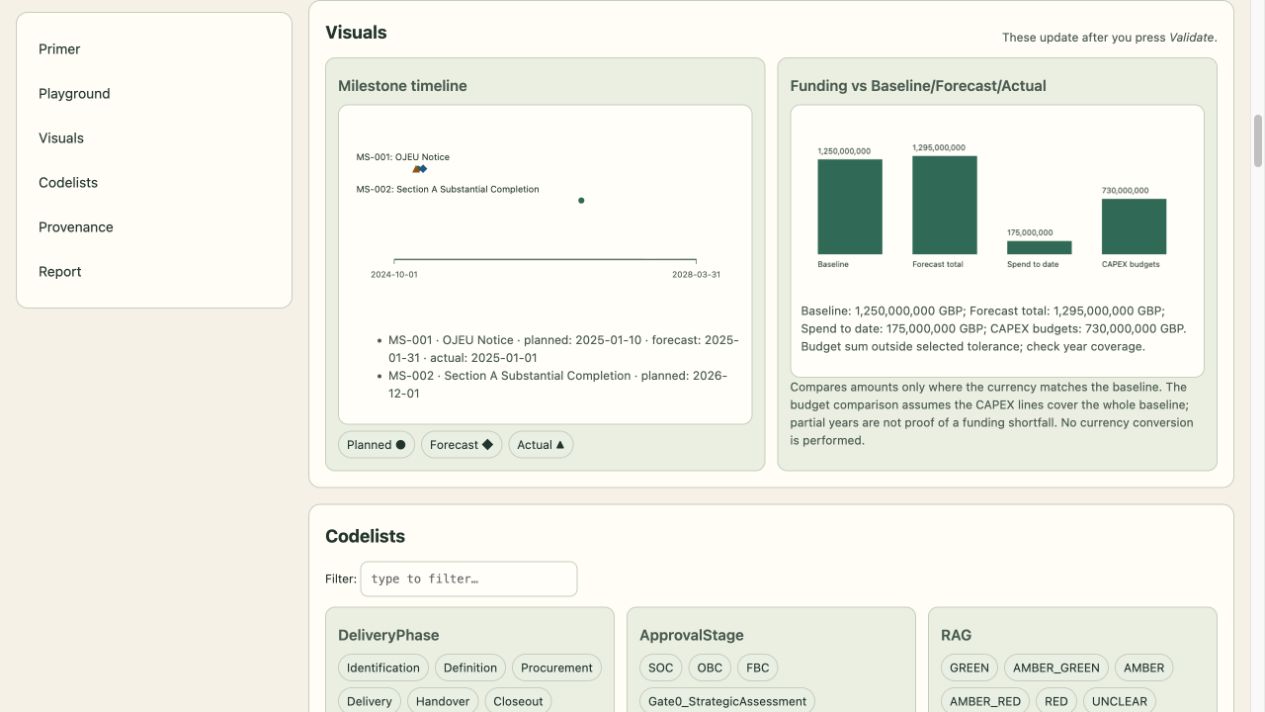This screenshot has width=1265, height=712.
Task: Click the GREEN RAG chip
Action: coord(969,668)
